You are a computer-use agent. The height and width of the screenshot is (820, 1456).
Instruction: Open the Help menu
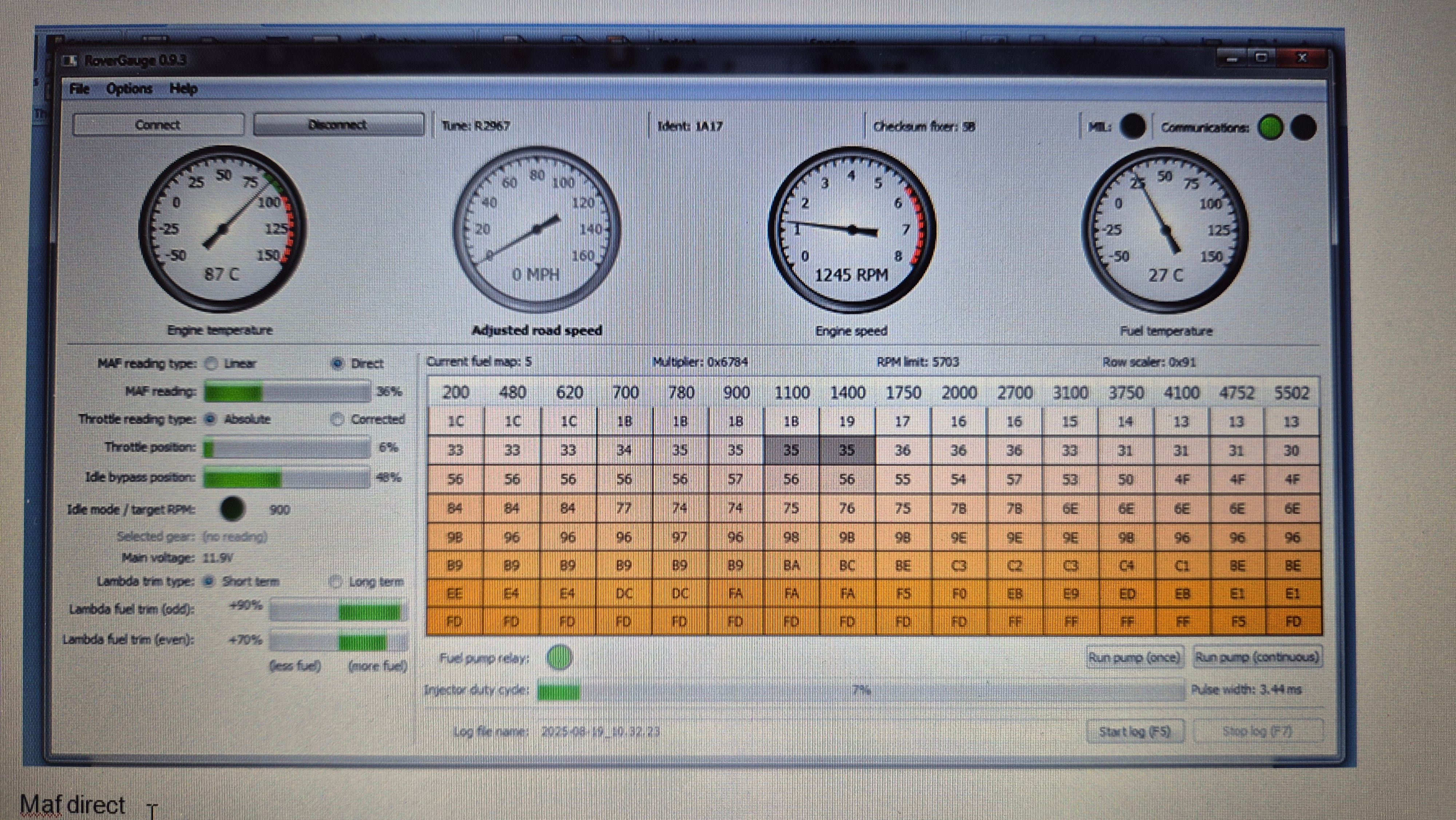tap(183, 89)
